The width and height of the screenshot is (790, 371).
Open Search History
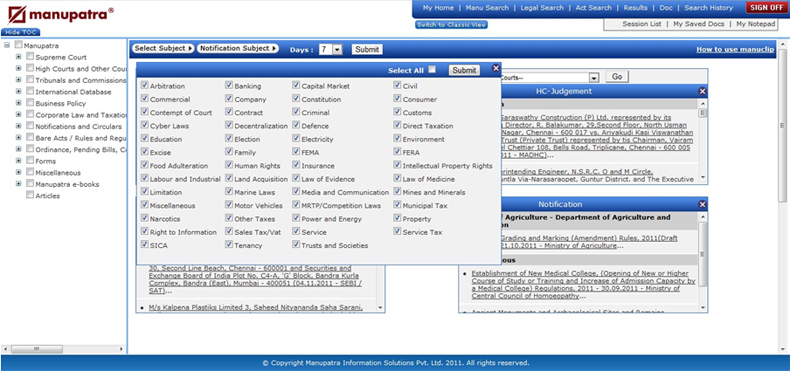pyautogui.click(x=708, y=8)
